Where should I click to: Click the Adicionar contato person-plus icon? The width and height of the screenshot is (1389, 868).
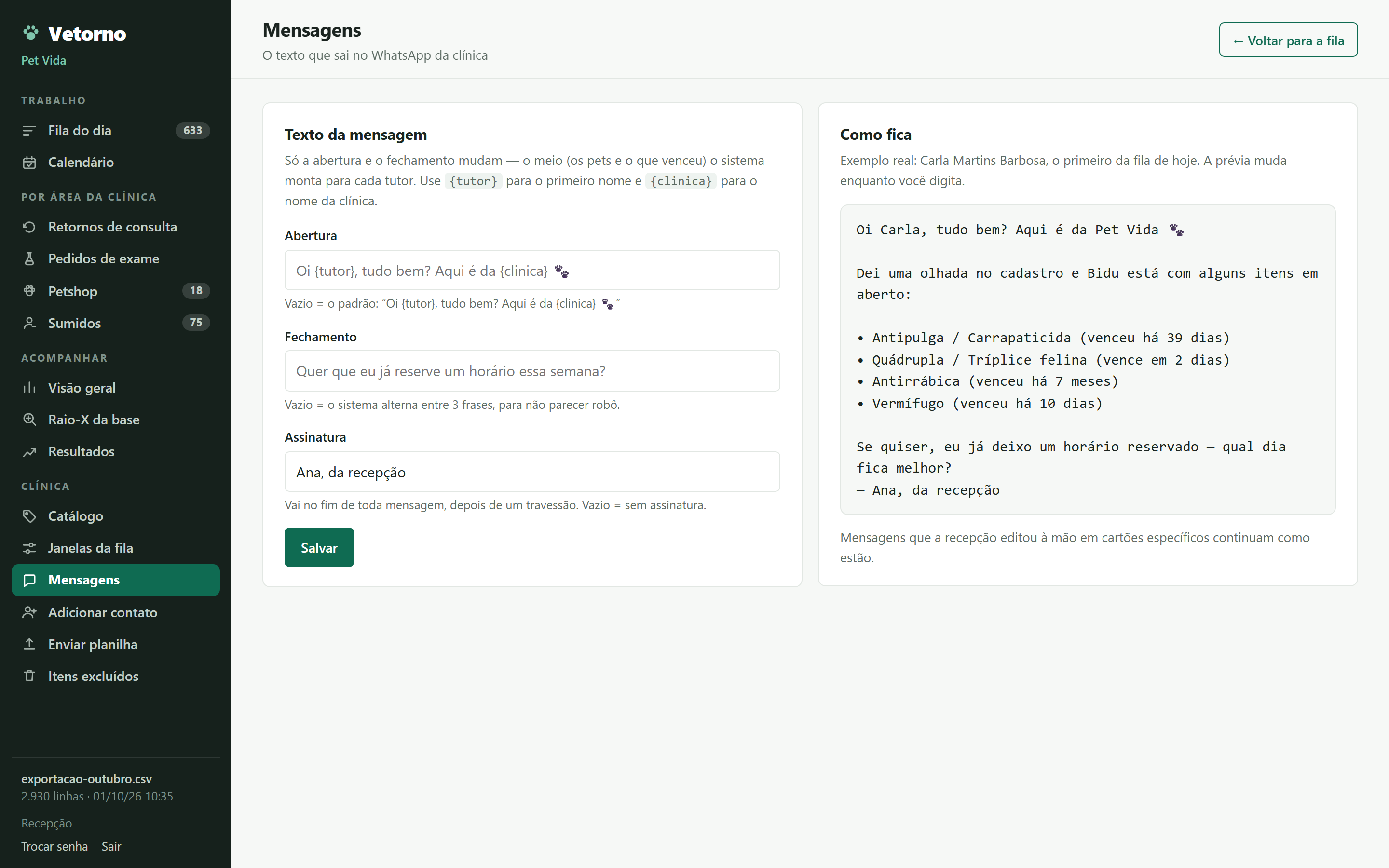pos(29,612)
